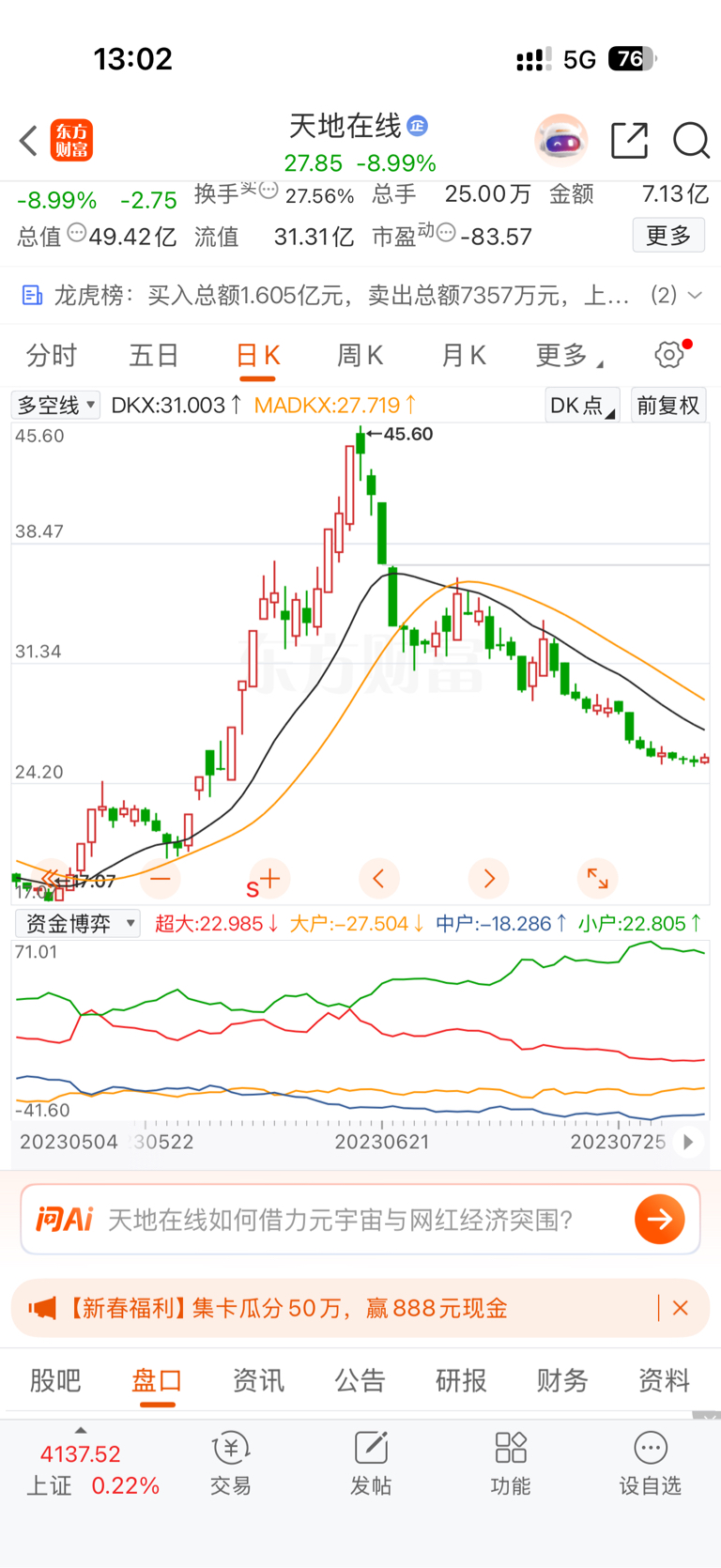The image size is (721, 1568).
Task: Toggle 前复权 price adjustment
Action: click(668, 405)
